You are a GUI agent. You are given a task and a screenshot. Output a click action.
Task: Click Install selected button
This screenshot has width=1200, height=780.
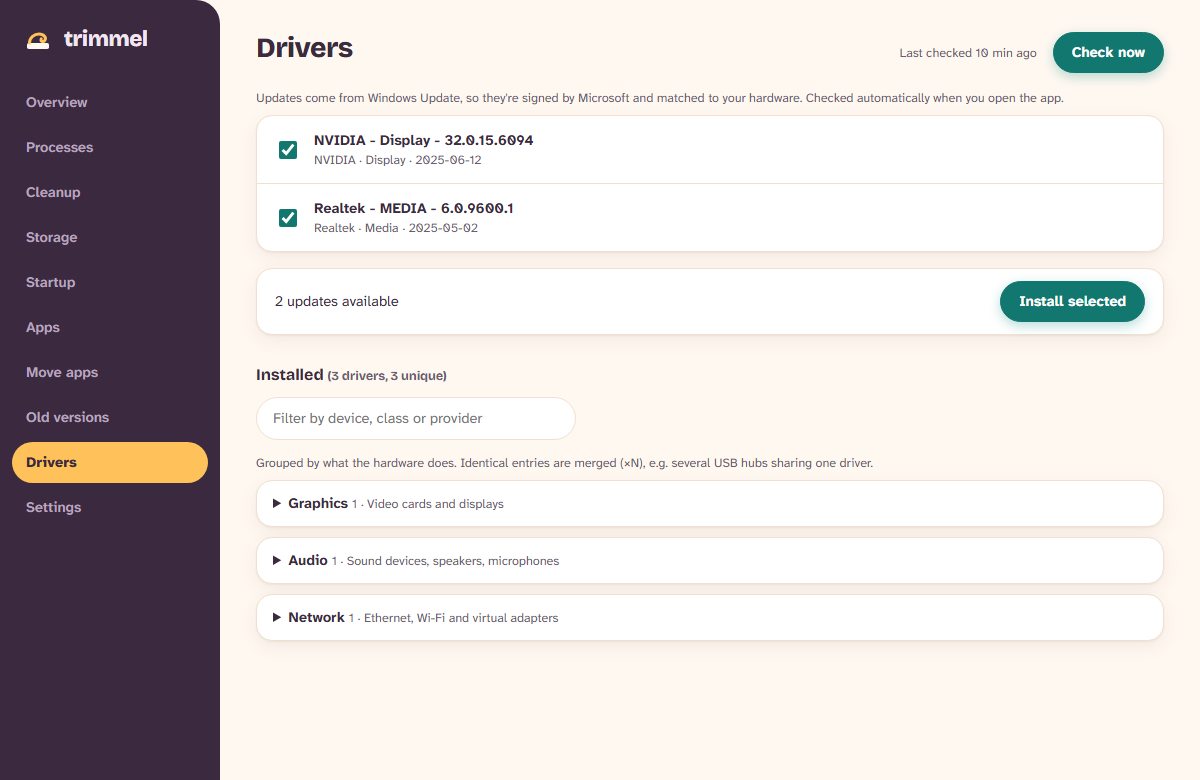(x=1072, y=301)
